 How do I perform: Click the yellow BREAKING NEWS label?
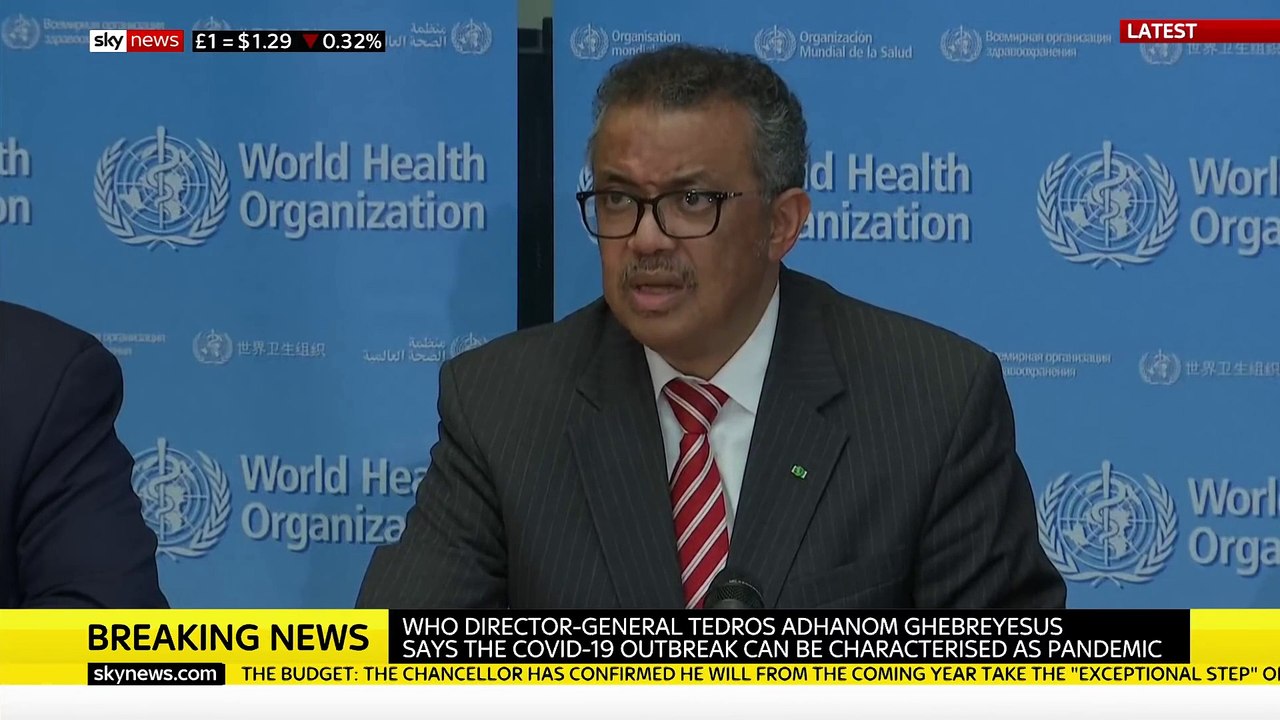228,637
